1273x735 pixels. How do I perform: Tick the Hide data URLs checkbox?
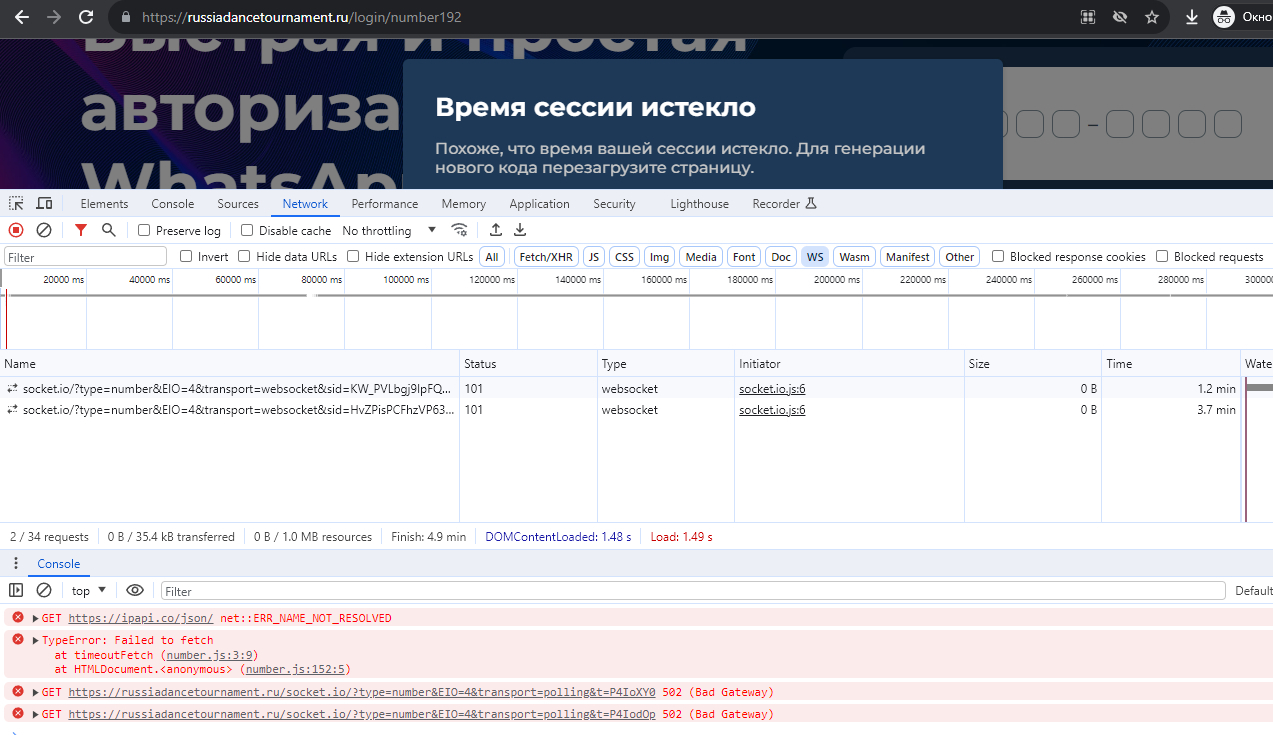click(246, 257)
